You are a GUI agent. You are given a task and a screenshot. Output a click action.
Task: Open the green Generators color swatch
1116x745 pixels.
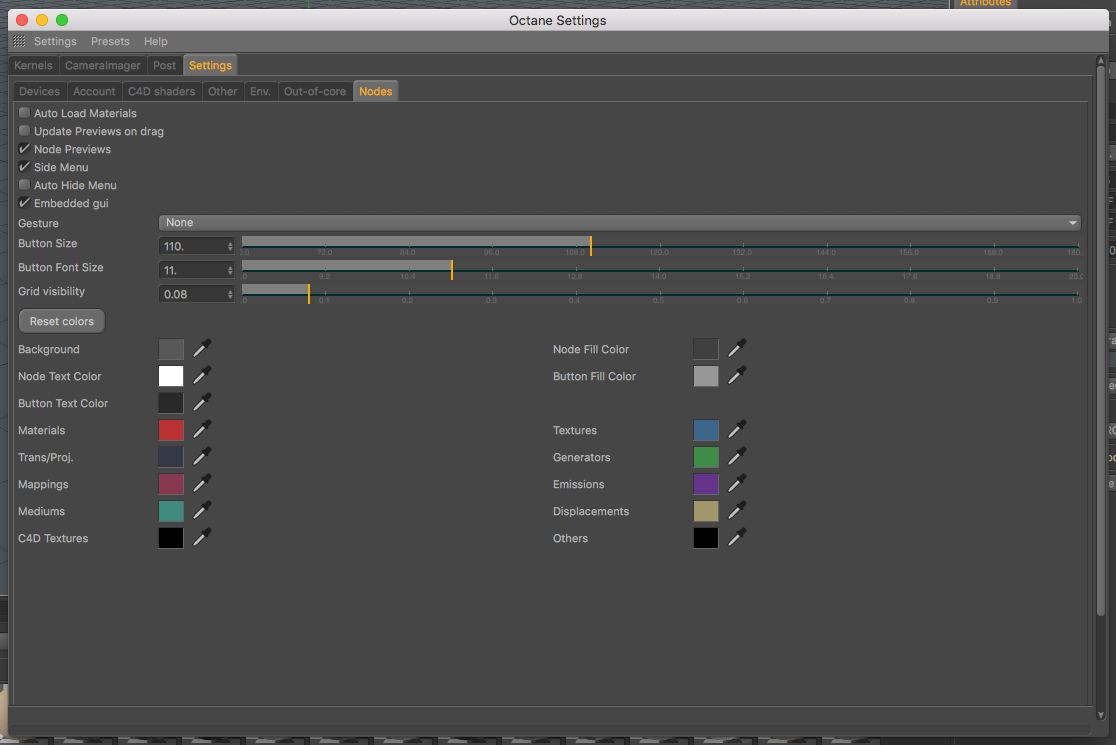(706, 458)
